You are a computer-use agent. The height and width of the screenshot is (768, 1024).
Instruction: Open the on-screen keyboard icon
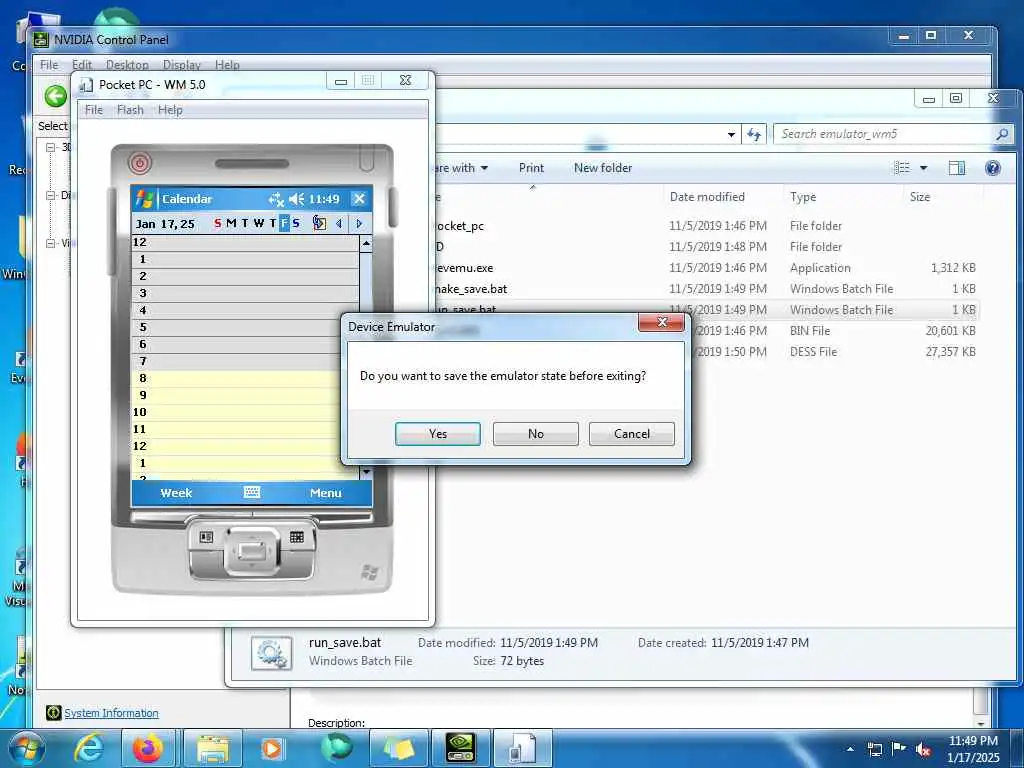252,492
